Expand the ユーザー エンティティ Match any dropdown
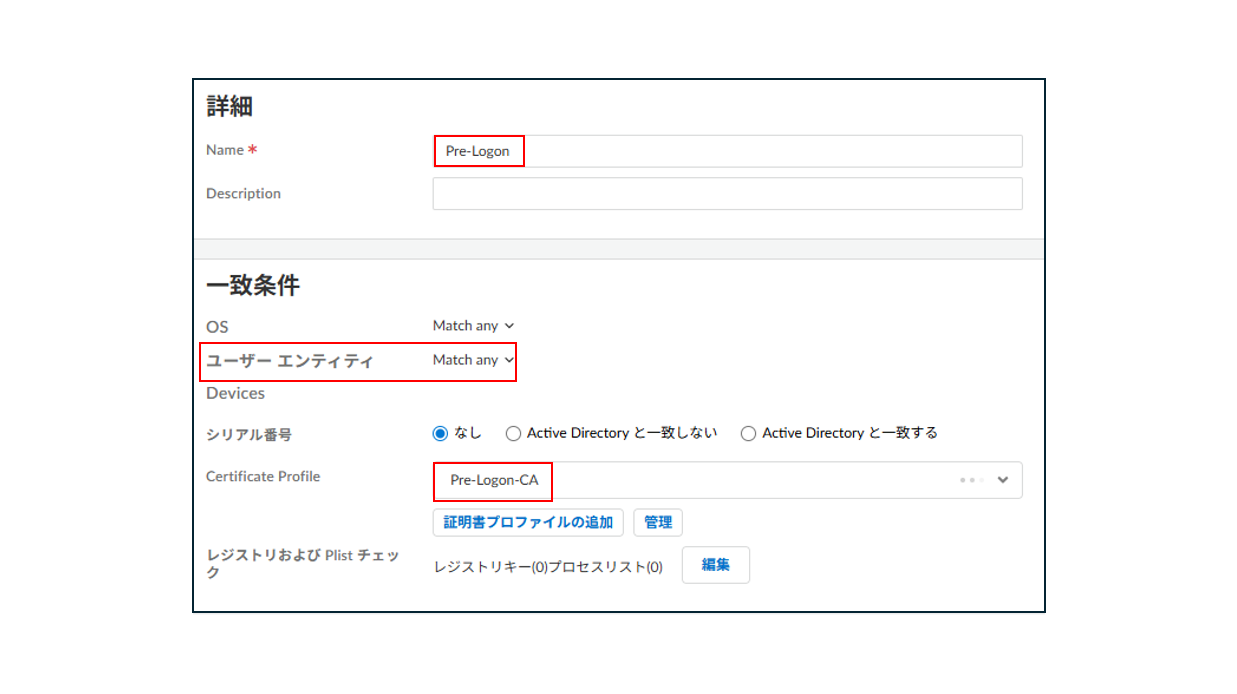The height and width of the screenshot is (694, 1237). pyautogui.click(x=473, y=360)
